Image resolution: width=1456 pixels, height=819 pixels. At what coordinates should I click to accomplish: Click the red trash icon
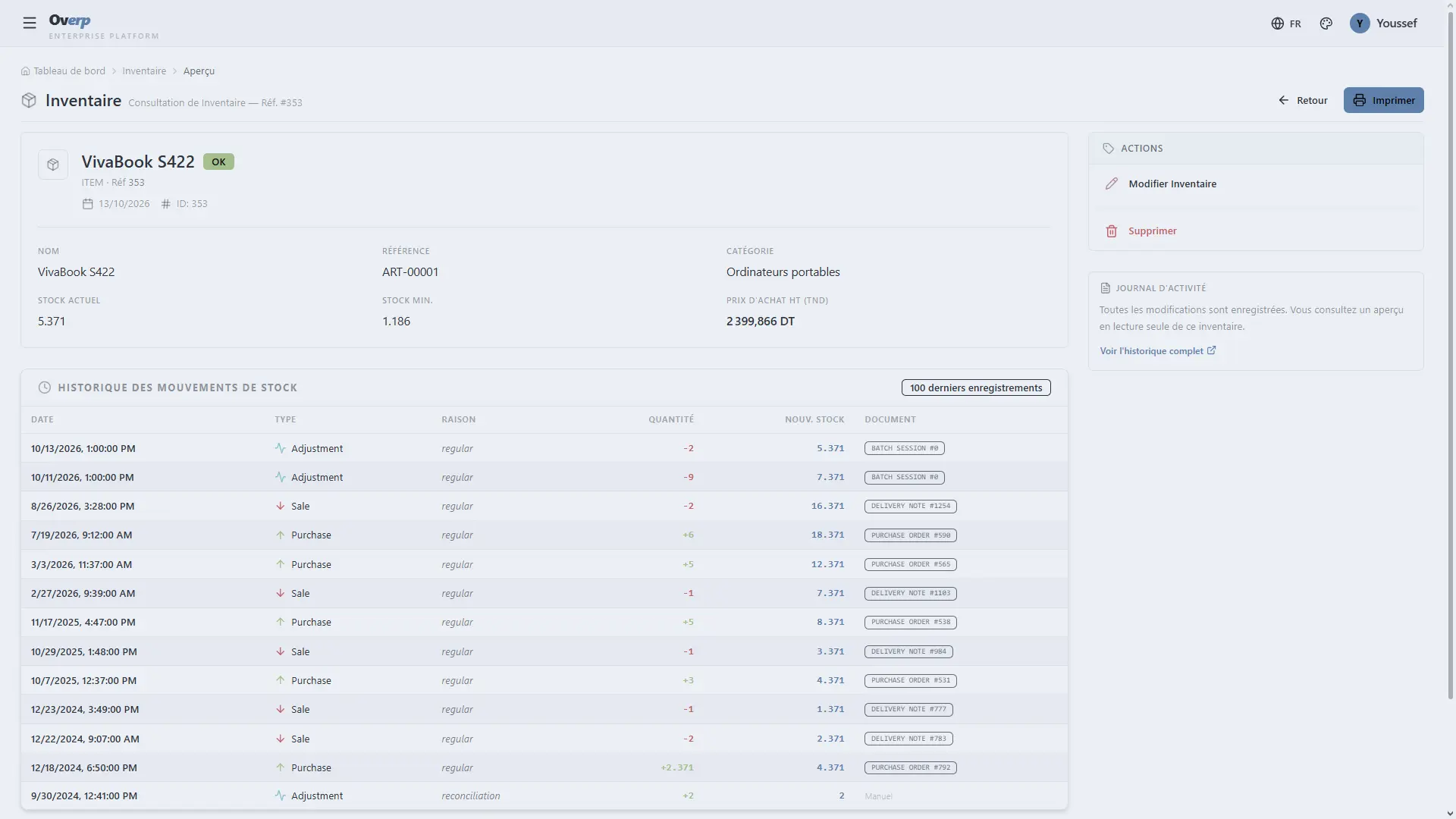click(1111, 231)
